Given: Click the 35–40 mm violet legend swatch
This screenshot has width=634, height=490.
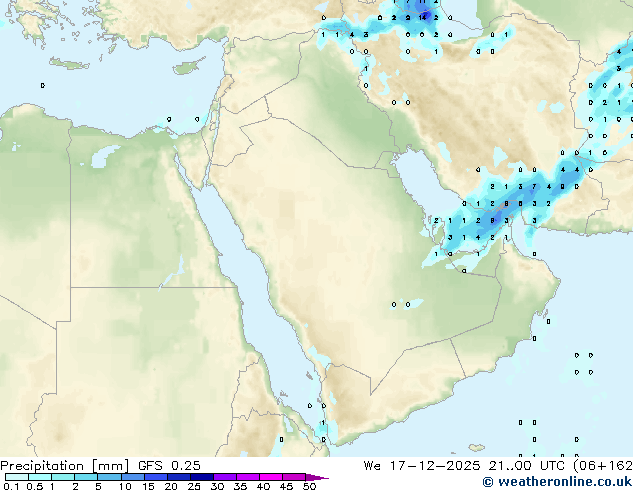Looking at the screenshot, I should tap(248, 477).
